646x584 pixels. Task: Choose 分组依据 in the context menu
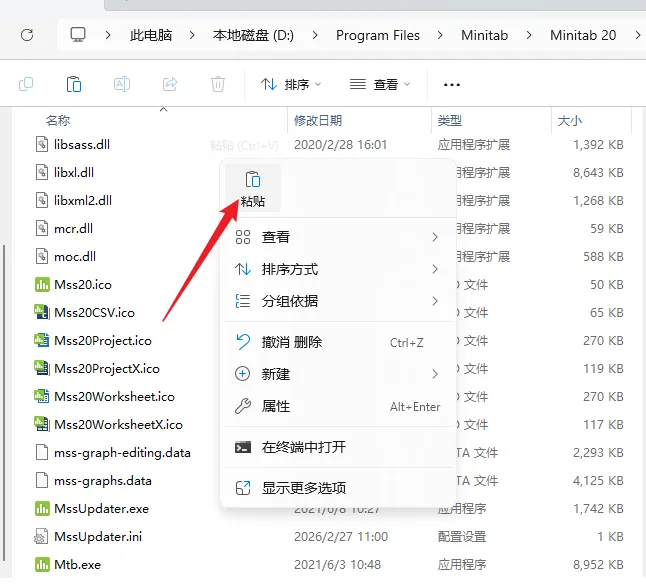(338, 301)
